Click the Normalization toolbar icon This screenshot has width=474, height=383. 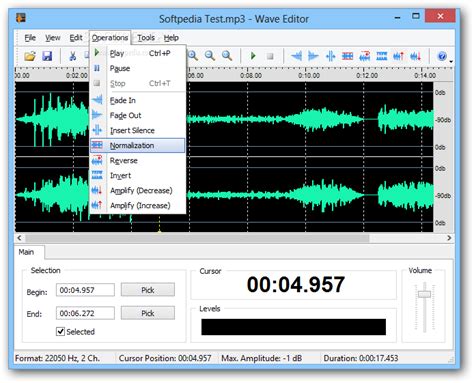coord(347,56)
